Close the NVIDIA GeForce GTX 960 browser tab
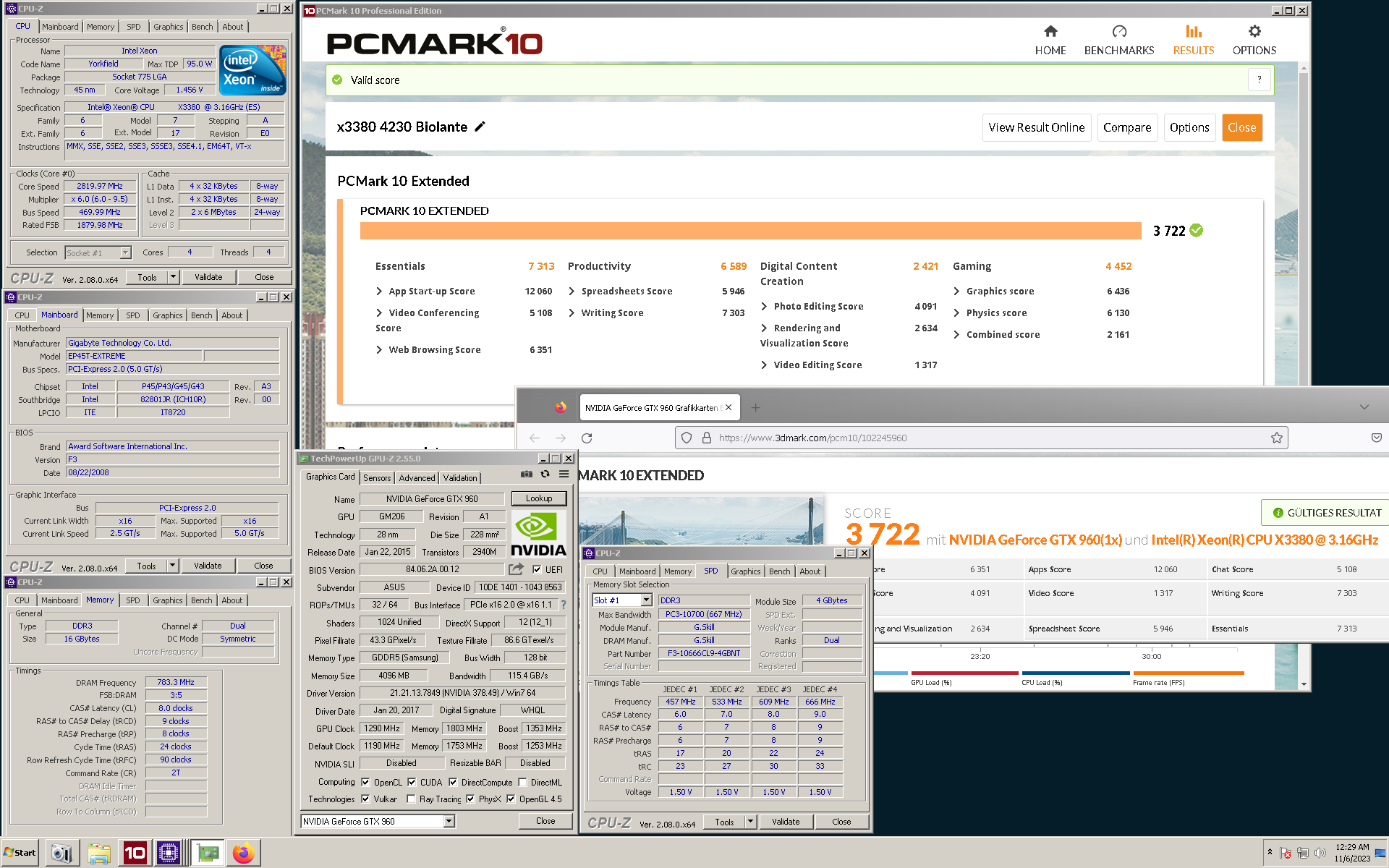Viewport: 1389px width, 868px height. pyautogui.click(x=729, y=408)
